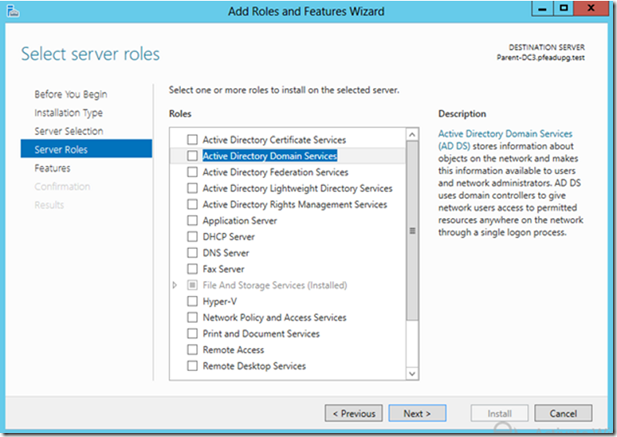
Task: Minimize the wizard window
Action: [543, 9]
